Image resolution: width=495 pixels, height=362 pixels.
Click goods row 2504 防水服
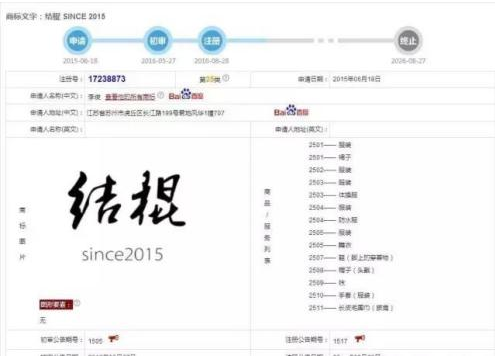[x=333, y=220]
